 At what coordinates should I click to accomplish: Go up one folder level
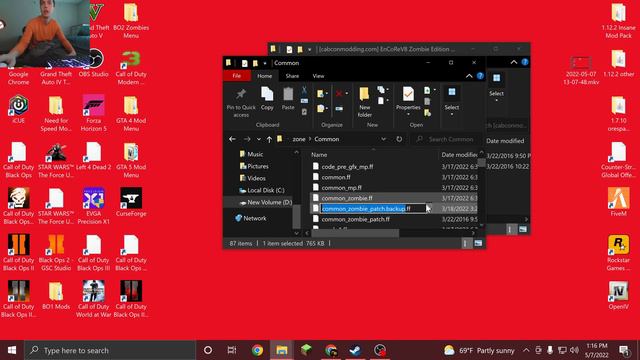click(x=269, y=139)
